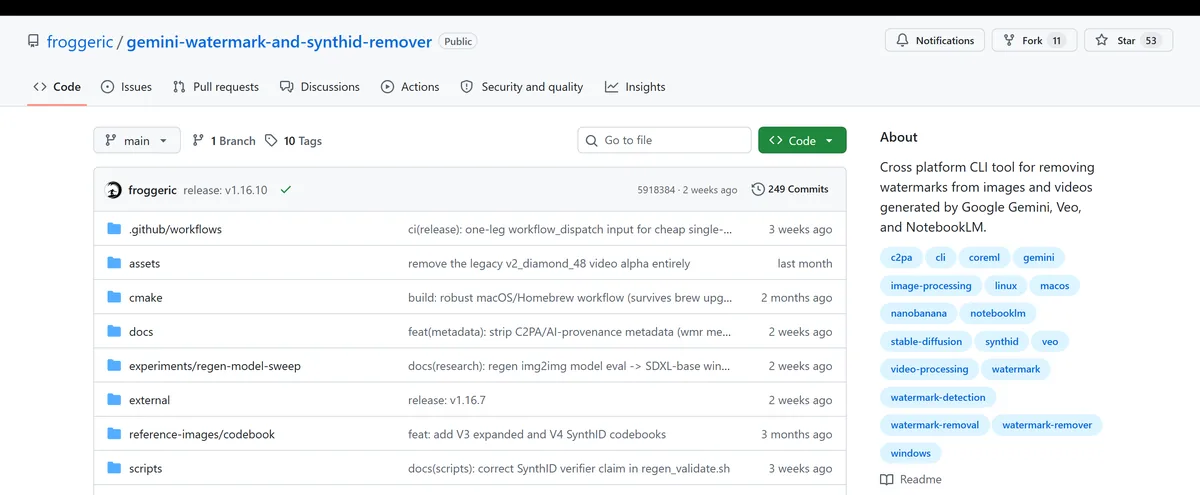
Task: Open the docs folder
Action: click(x=141, y=331)
